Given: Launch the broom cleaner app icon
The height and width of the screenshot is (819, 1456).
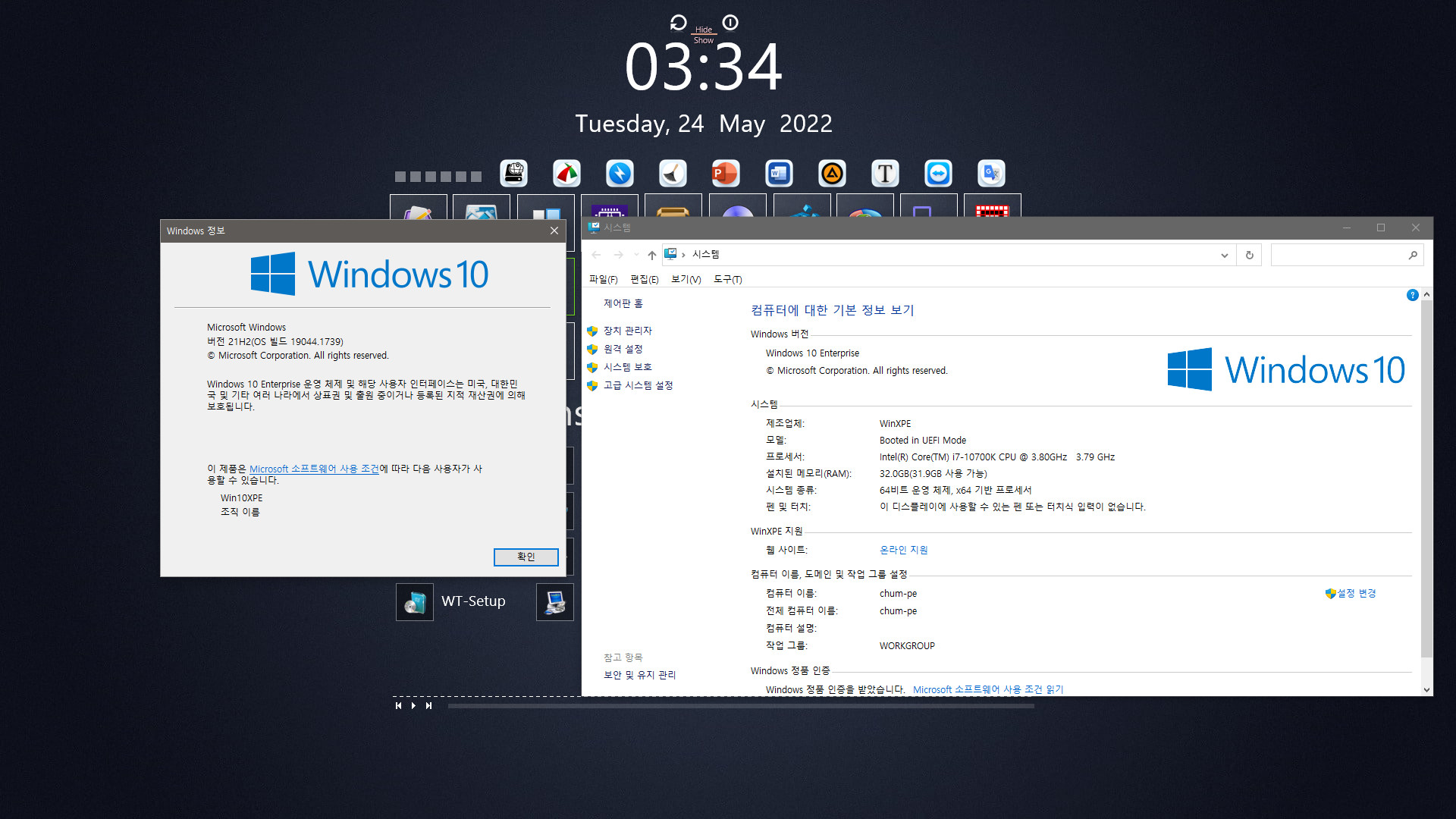Looking at the screenshot, I should tap(673, 173).
